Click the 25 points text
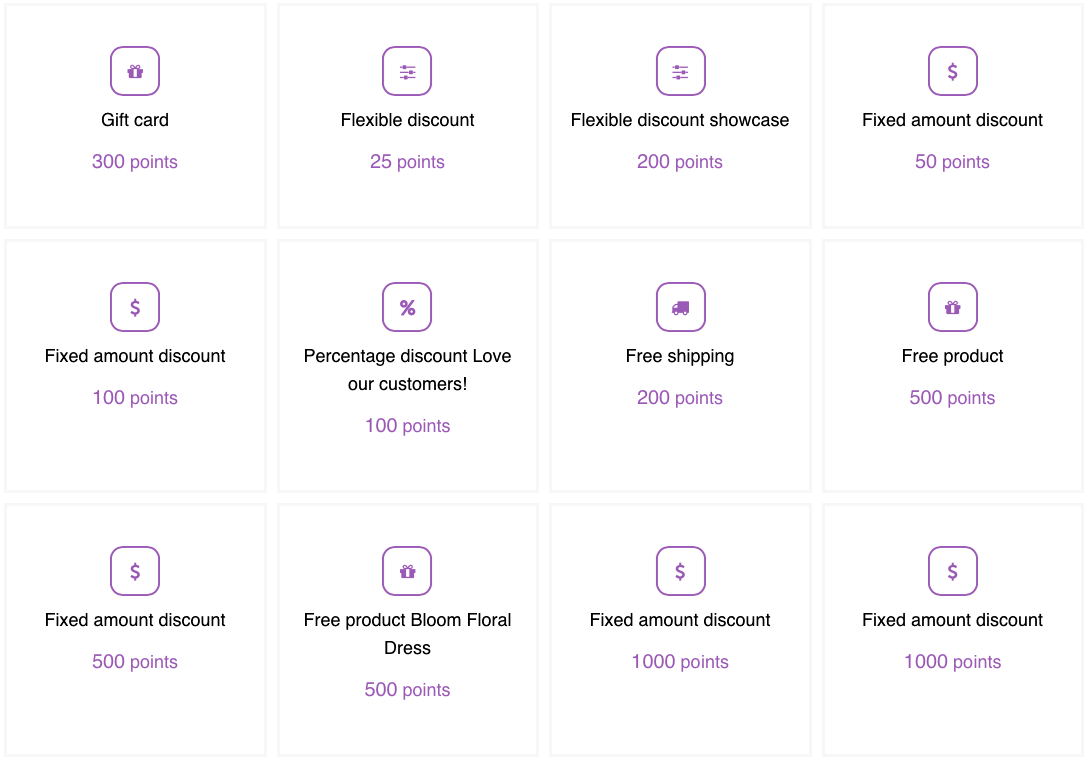The height and width of the screenshot is (760, 1090). tap(407, 161)
